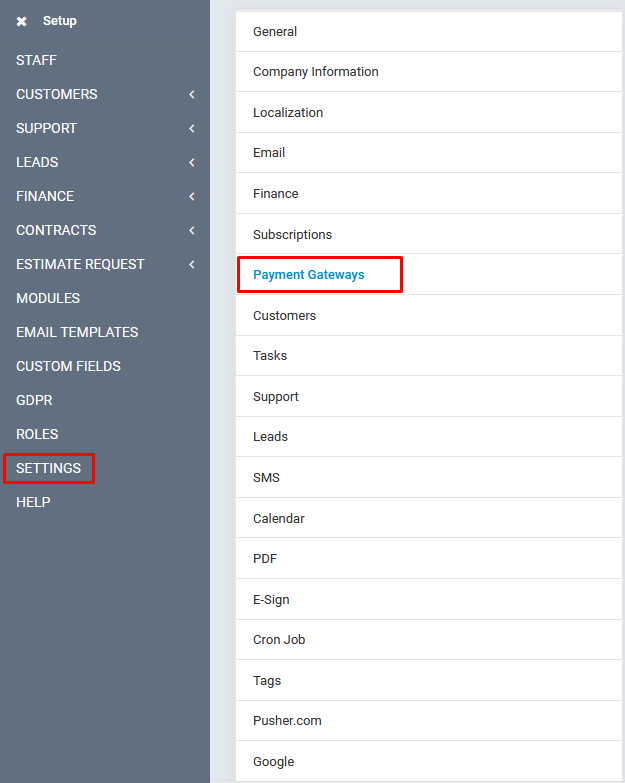Viewport: 625px width, 783px height.
Task: Go to Email Templates
Action: click(77, 332)
